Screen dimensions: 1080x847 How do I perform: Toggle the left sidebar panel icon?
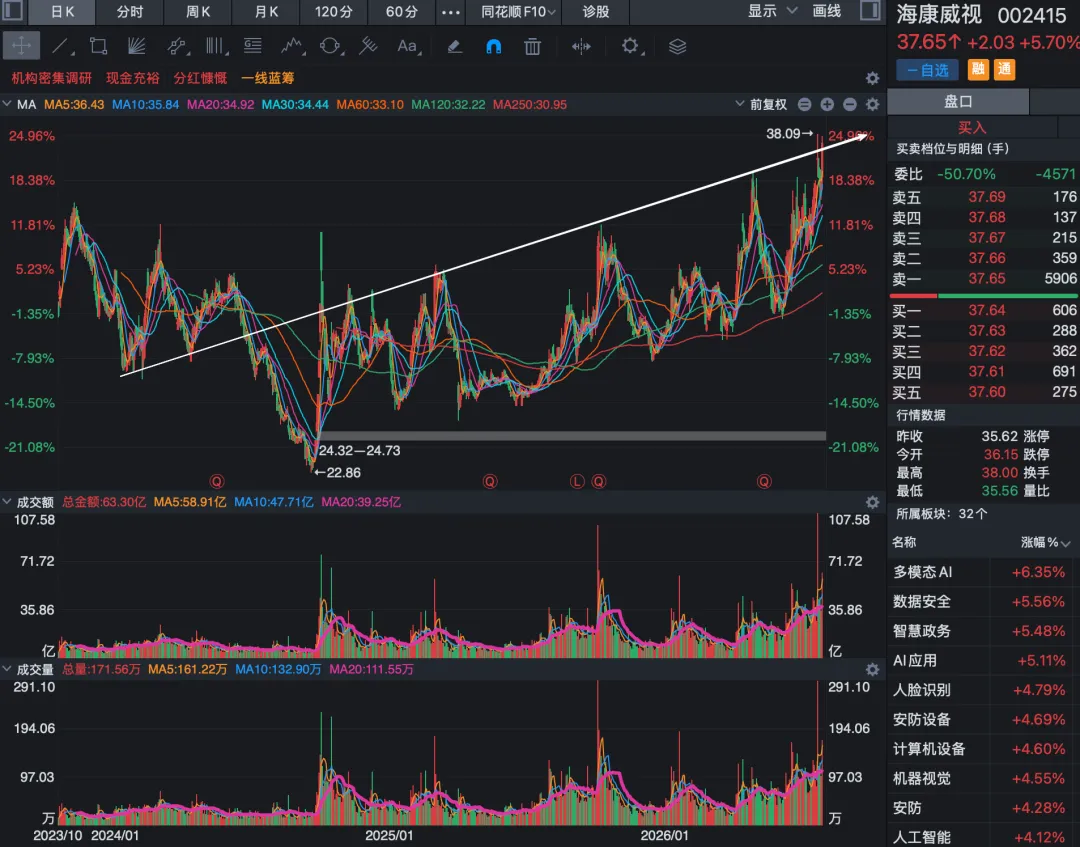pyautogui.click(x=12, y=10)
